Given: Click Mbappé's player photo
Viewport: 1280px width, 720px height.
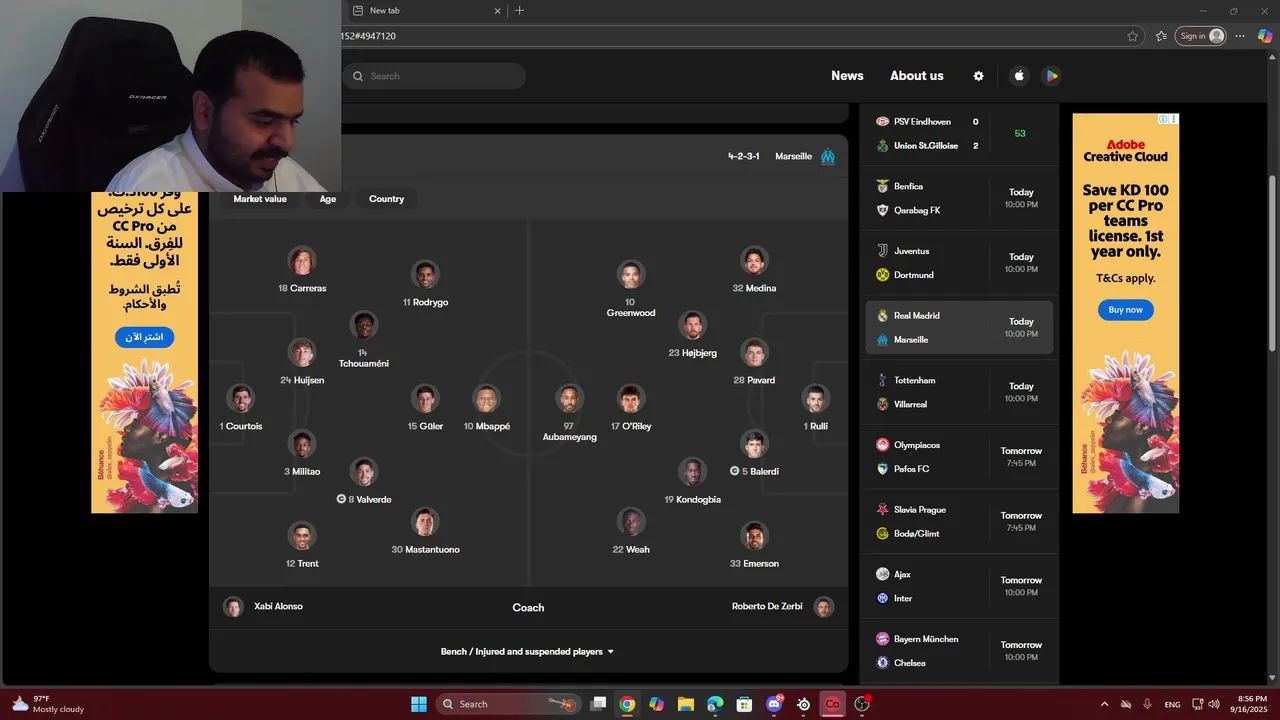Looking at the screenshot, I should (486, 399).
